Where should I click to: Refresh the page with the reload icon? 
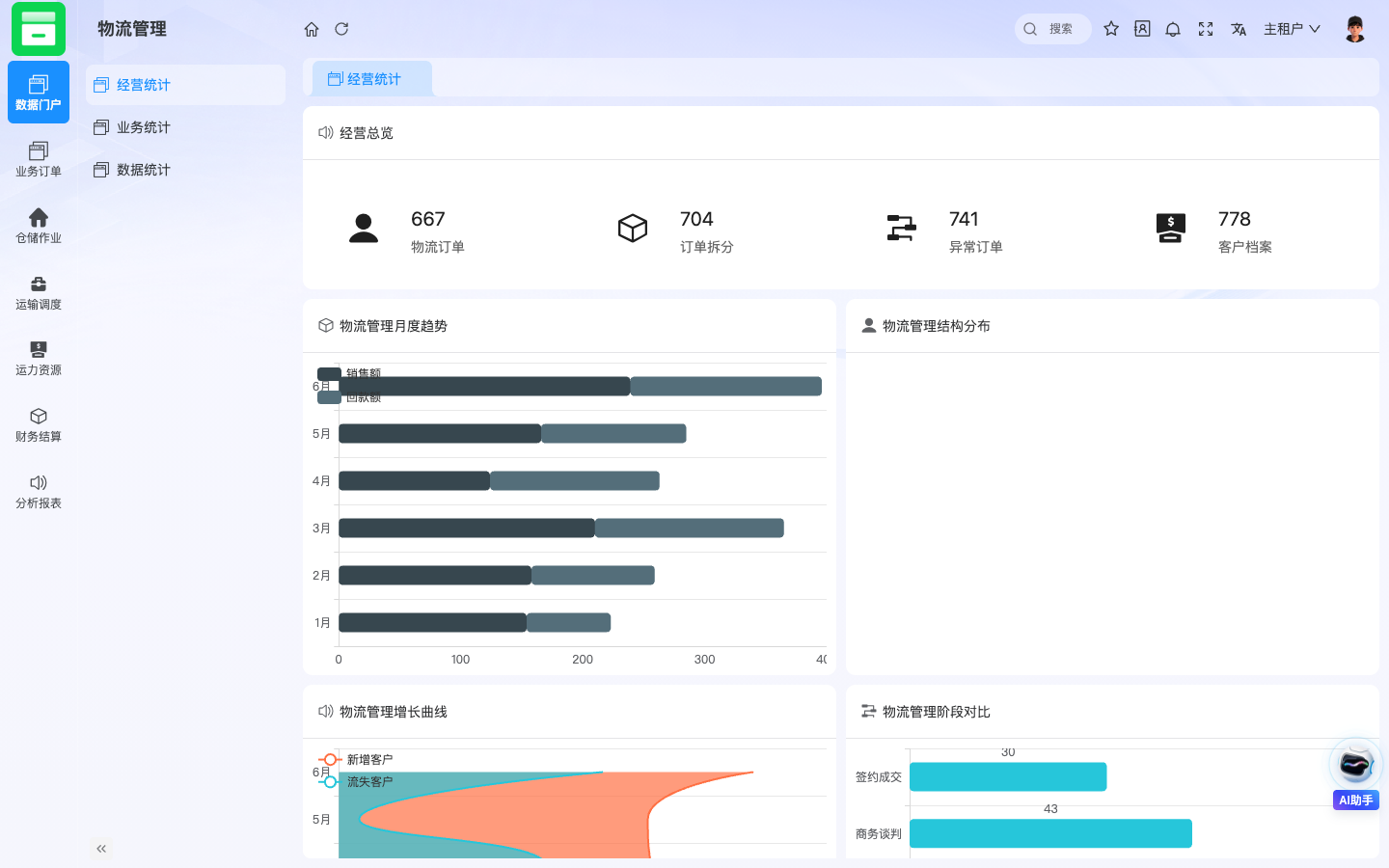click(341, 29)
